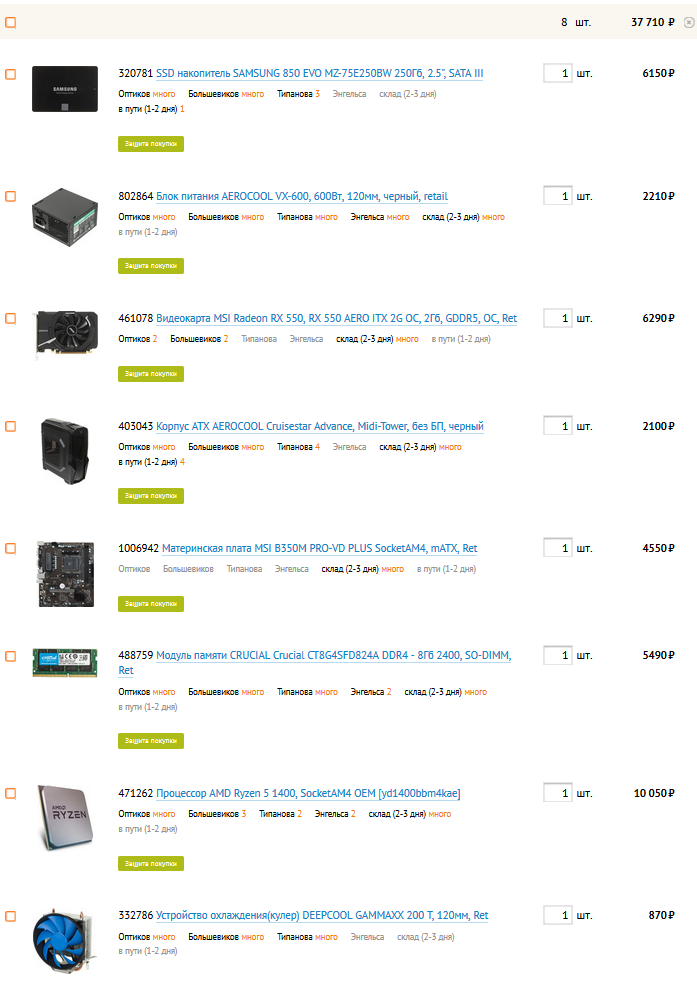Open the AEROCOOL Cruisestar case image
This screenshot has height=990, width=697.
[x=65, y=451]
